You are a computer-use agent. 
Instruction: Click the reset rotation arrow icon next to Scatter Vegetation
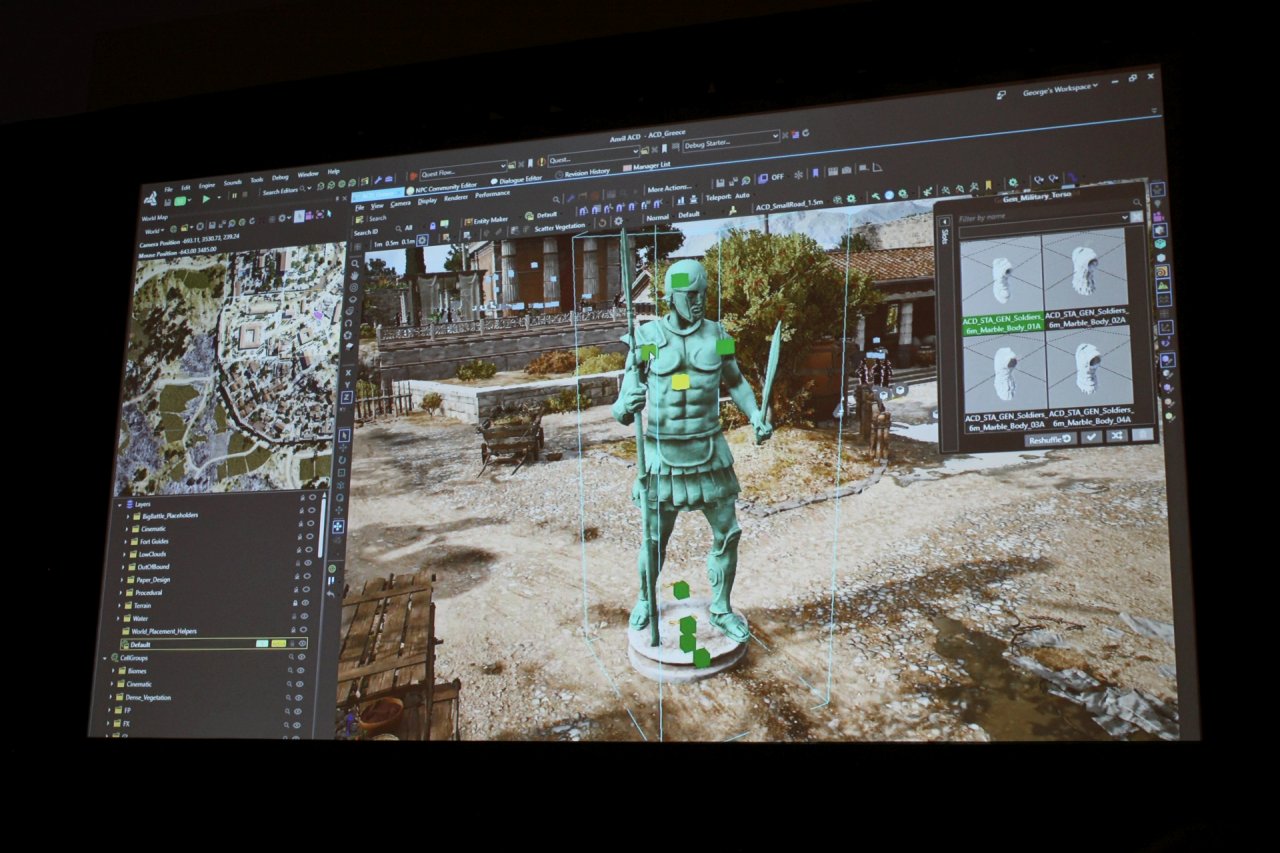(x=602, y=223)
